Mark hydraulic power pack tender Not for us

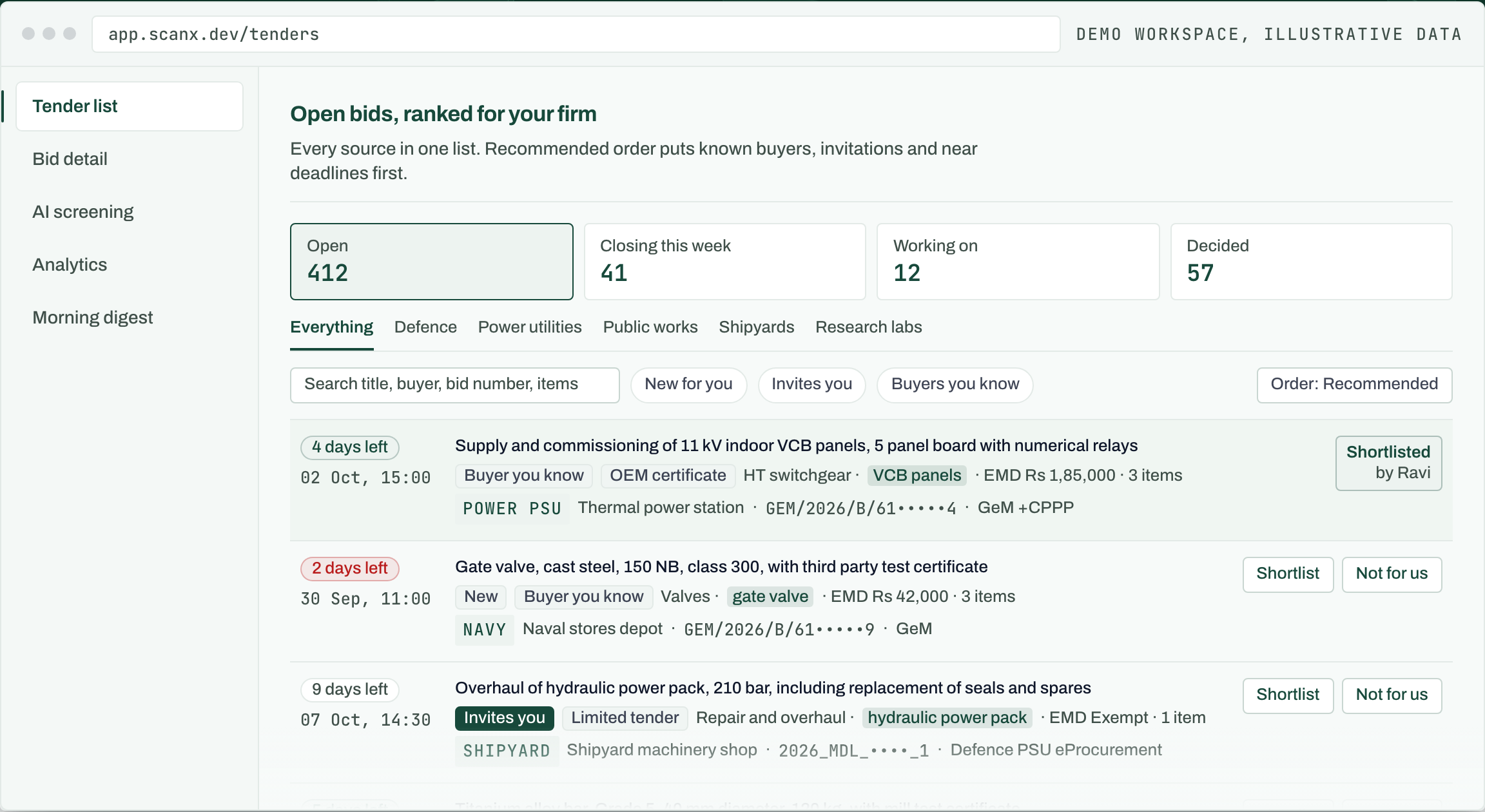click(1392, 696)
